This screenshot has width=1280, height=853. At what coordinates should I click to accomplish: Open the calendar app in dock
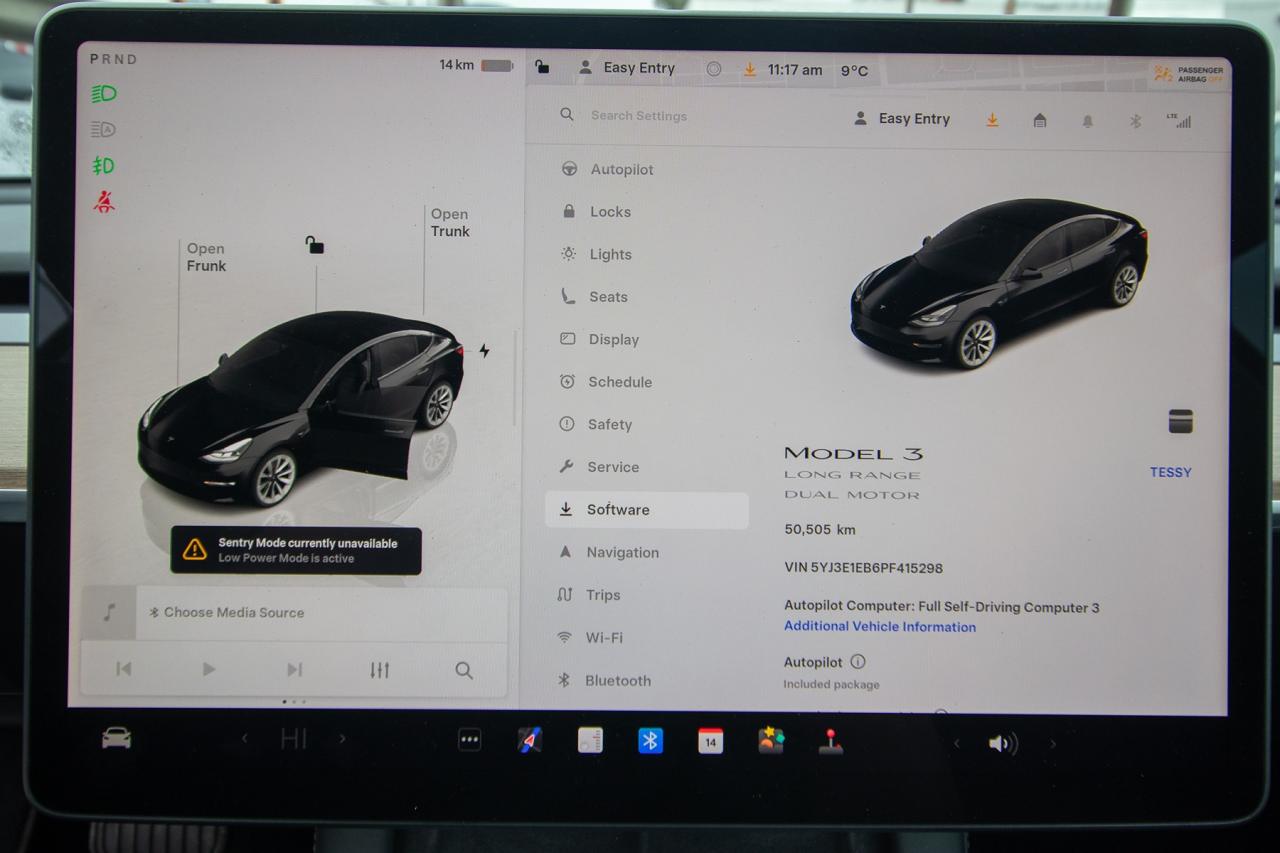(x=710, y=741)
